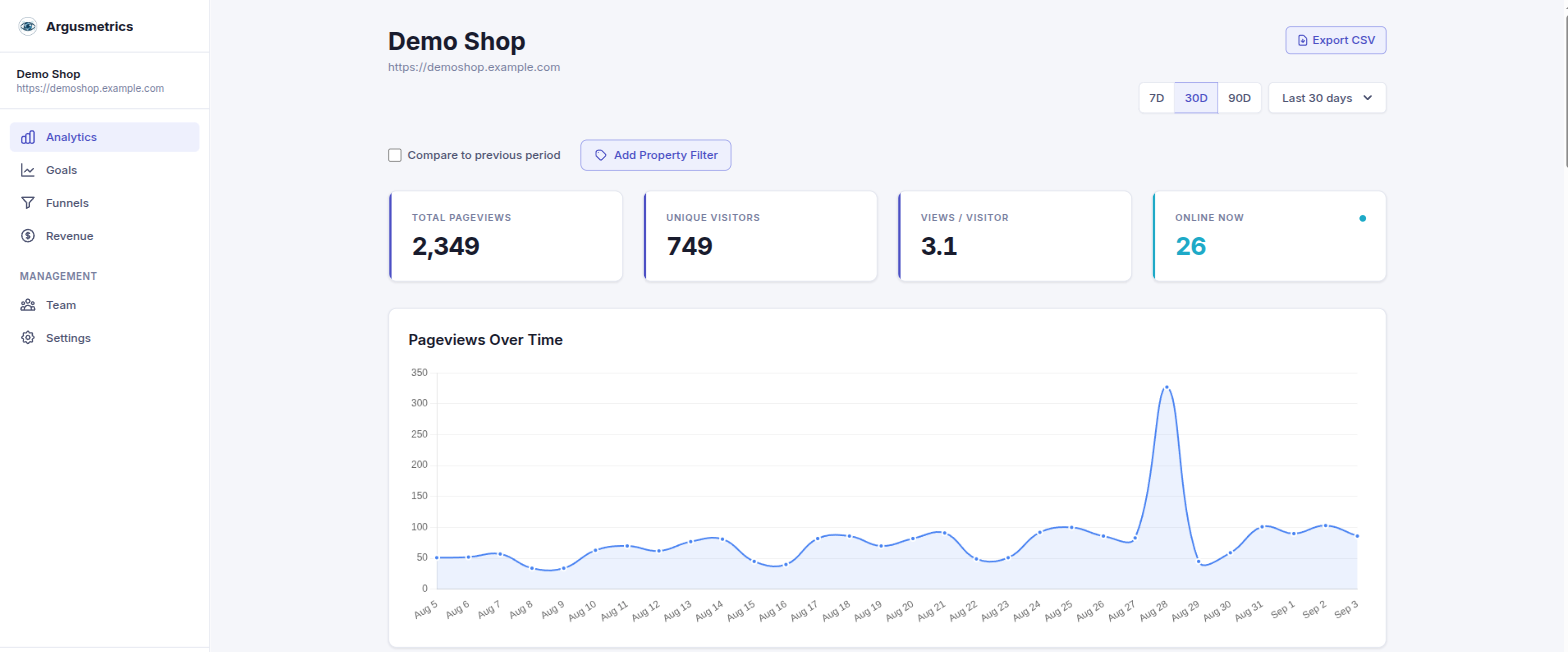This screenshot has width=1568, height=652.
Task: Click the Aug 28 peak point on chart
Action: point(1166,387)
